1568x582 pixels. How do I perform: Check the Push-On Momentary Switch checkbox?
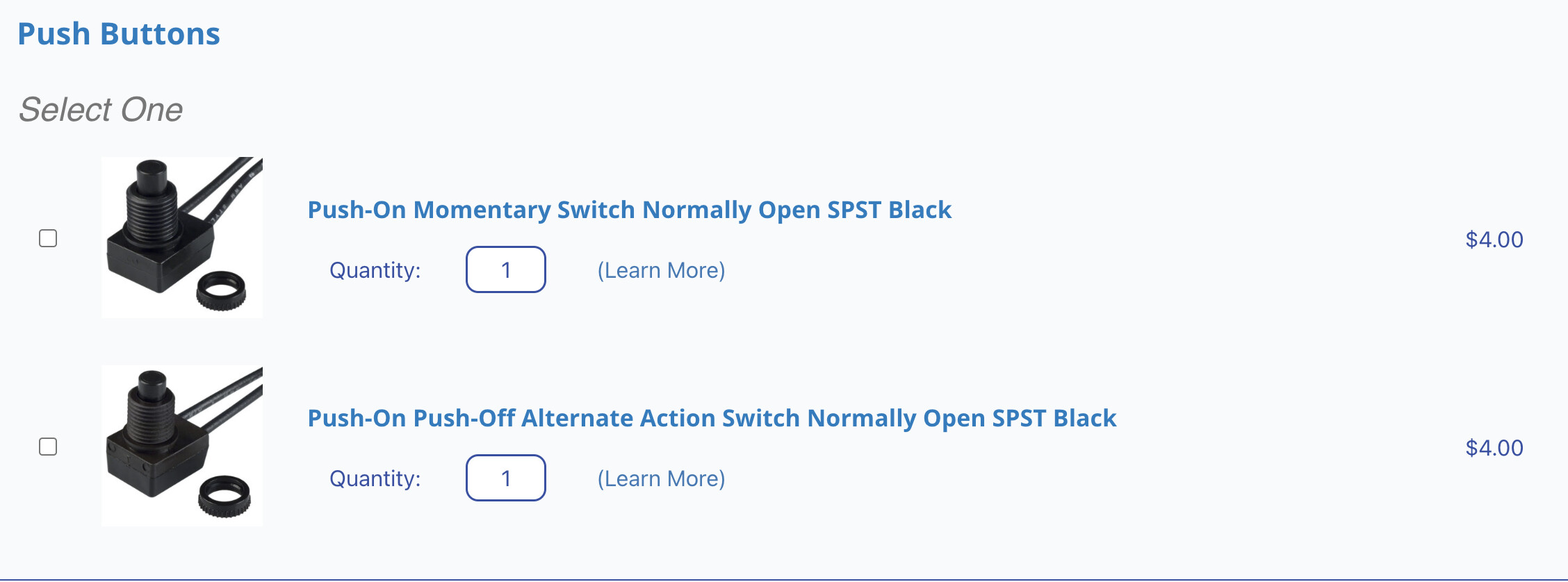click(48, 238)
